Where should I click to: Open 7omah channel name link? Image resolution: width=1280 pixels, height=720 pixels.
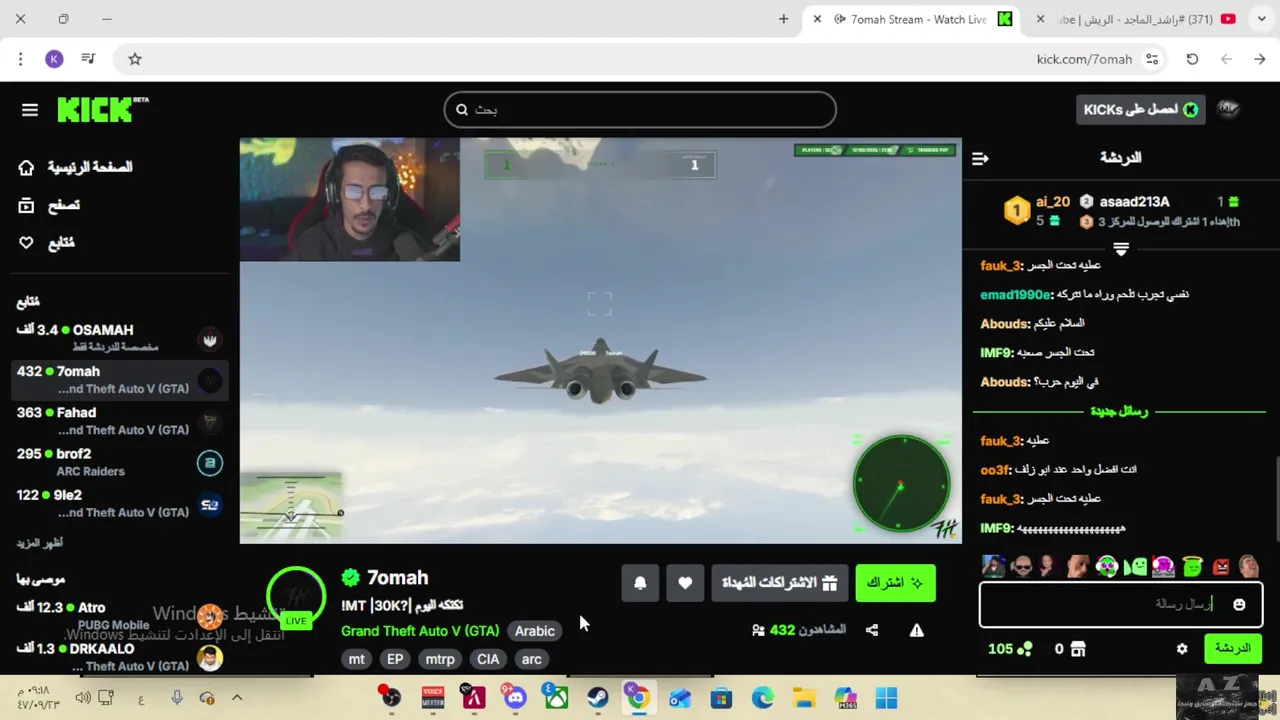tap(397, 578)
